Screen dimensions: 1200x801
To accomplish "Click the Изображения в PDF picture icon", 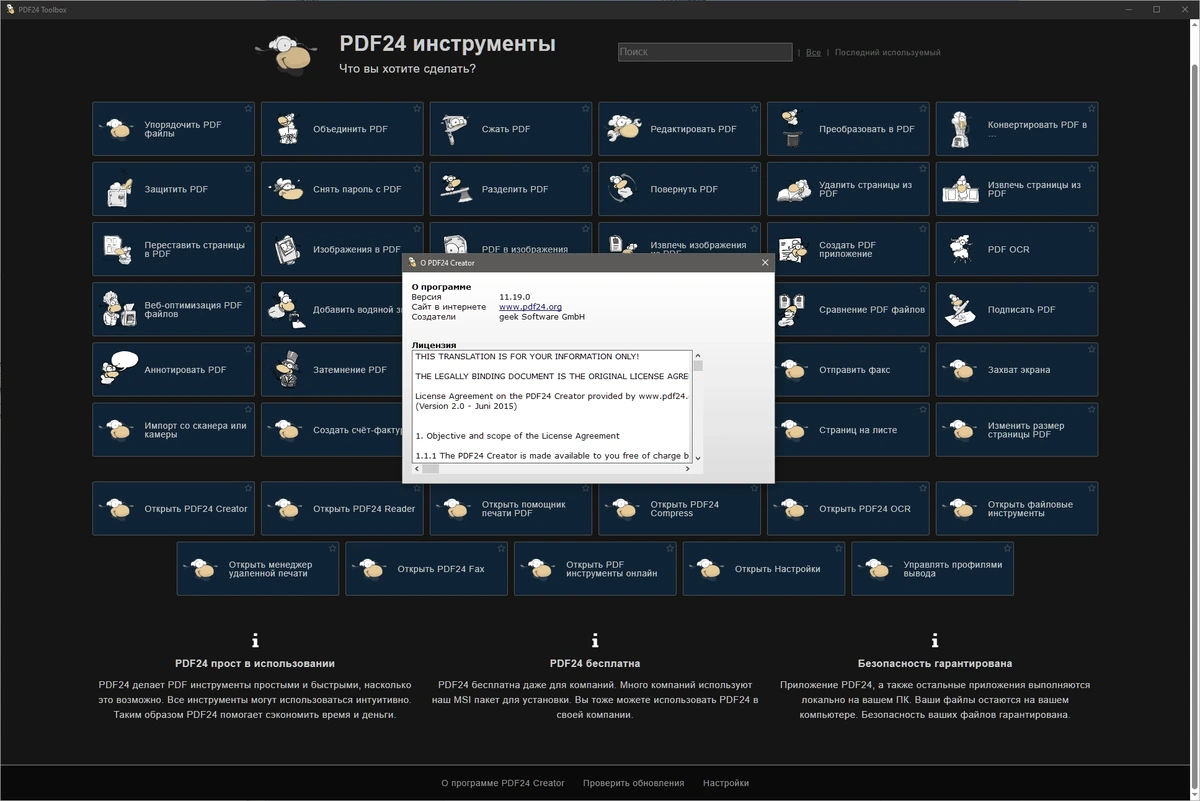I will click(288, 249).
